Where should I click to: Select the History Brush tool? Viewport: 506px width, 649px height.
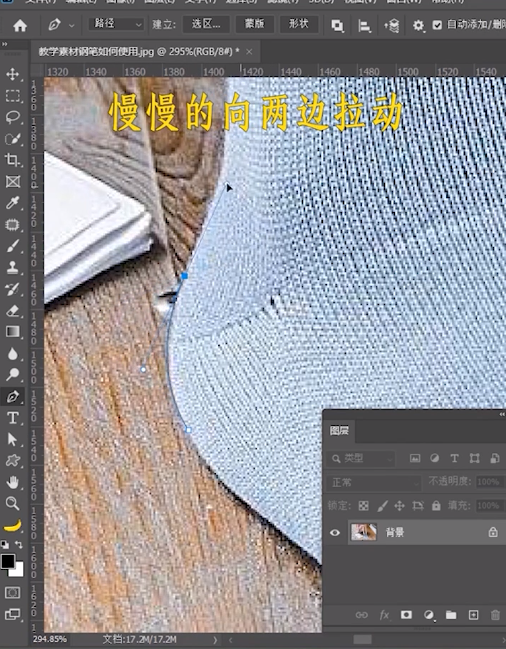coord(12,288)
